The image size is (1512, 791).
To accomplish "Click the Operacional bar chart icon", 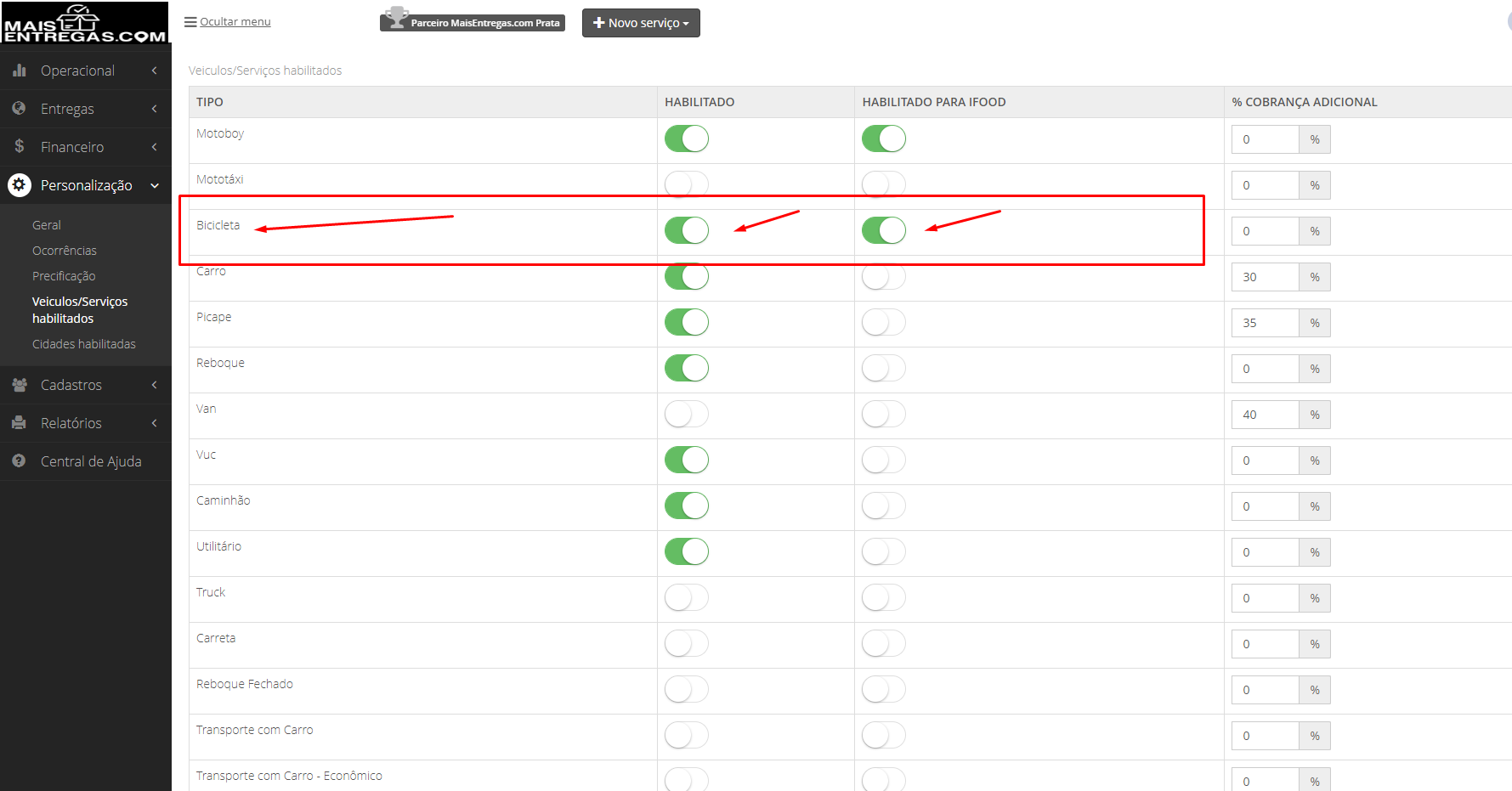I will (x=19, y=71).
